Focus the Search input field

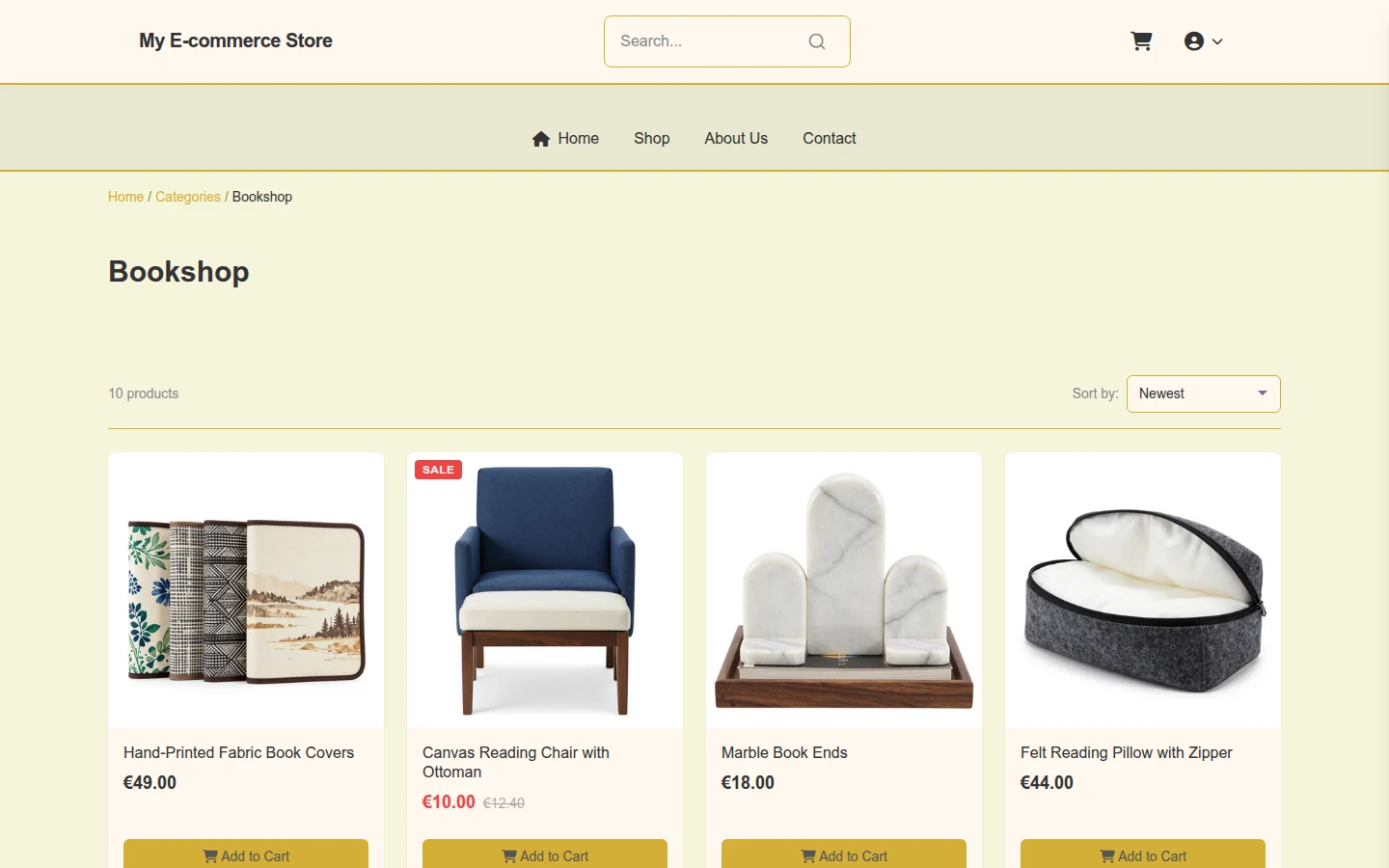[x=709, y=41]
